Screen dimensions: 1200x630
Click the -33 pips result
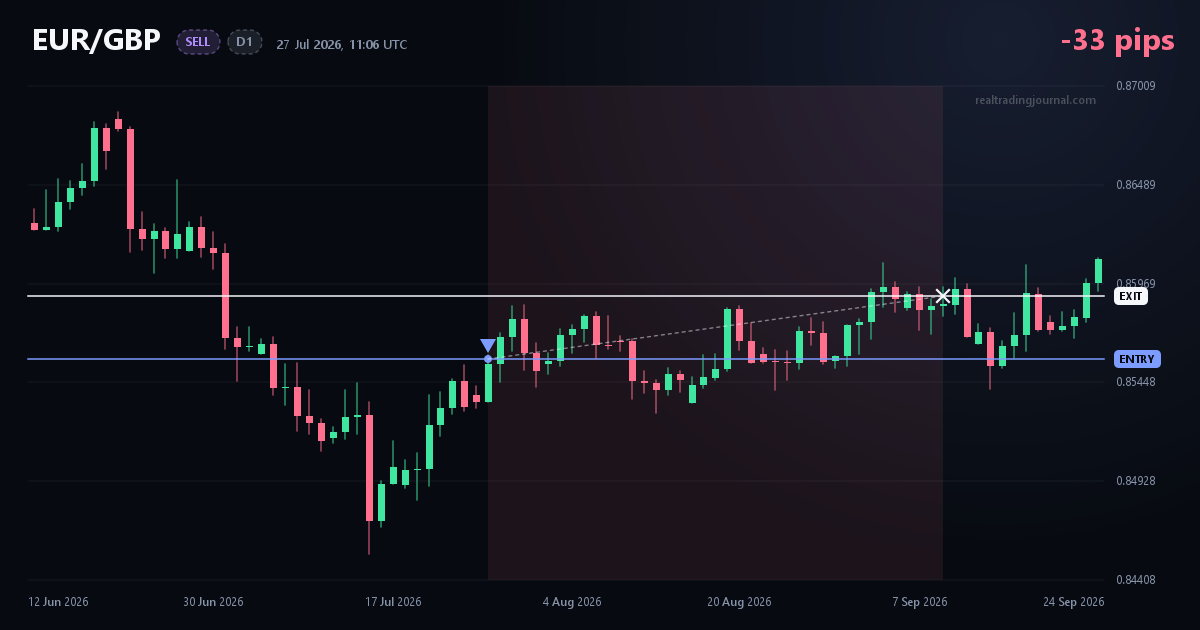pos(1117,41)
